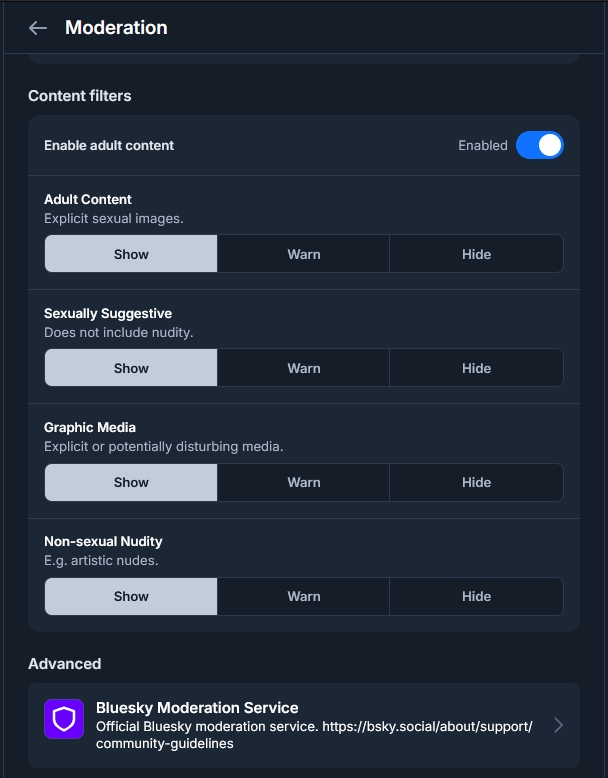Image resolution: width=608 pixels, height=778 pixels.
Task: Toggle the Enable adult content switch
Action: pyautogui.click(x=540, y=145)
